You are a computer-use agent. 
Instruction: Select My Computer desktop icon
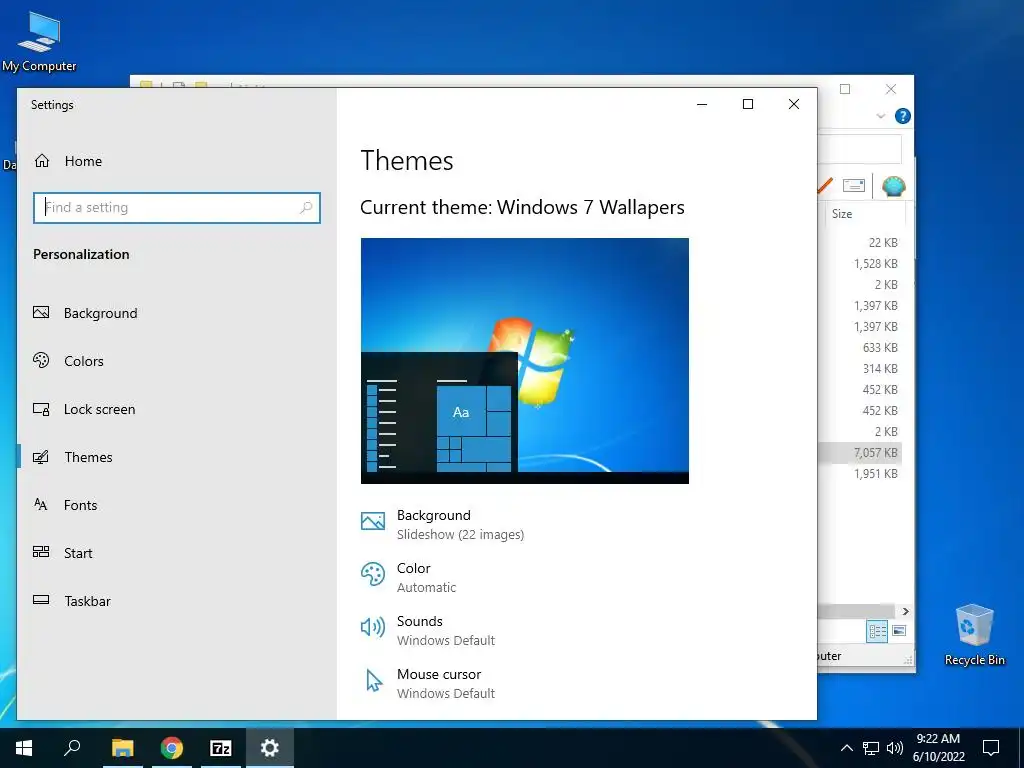pyautogui.click(x=39, y=40)
